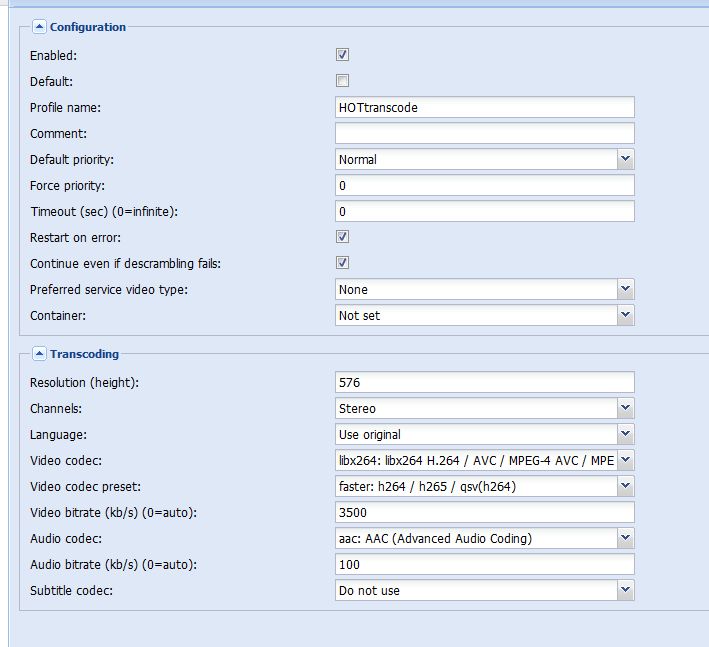The width and height of the screenshot is (709, 647).
Task: Collapse the Configuration section
Action: coord(39,27)
